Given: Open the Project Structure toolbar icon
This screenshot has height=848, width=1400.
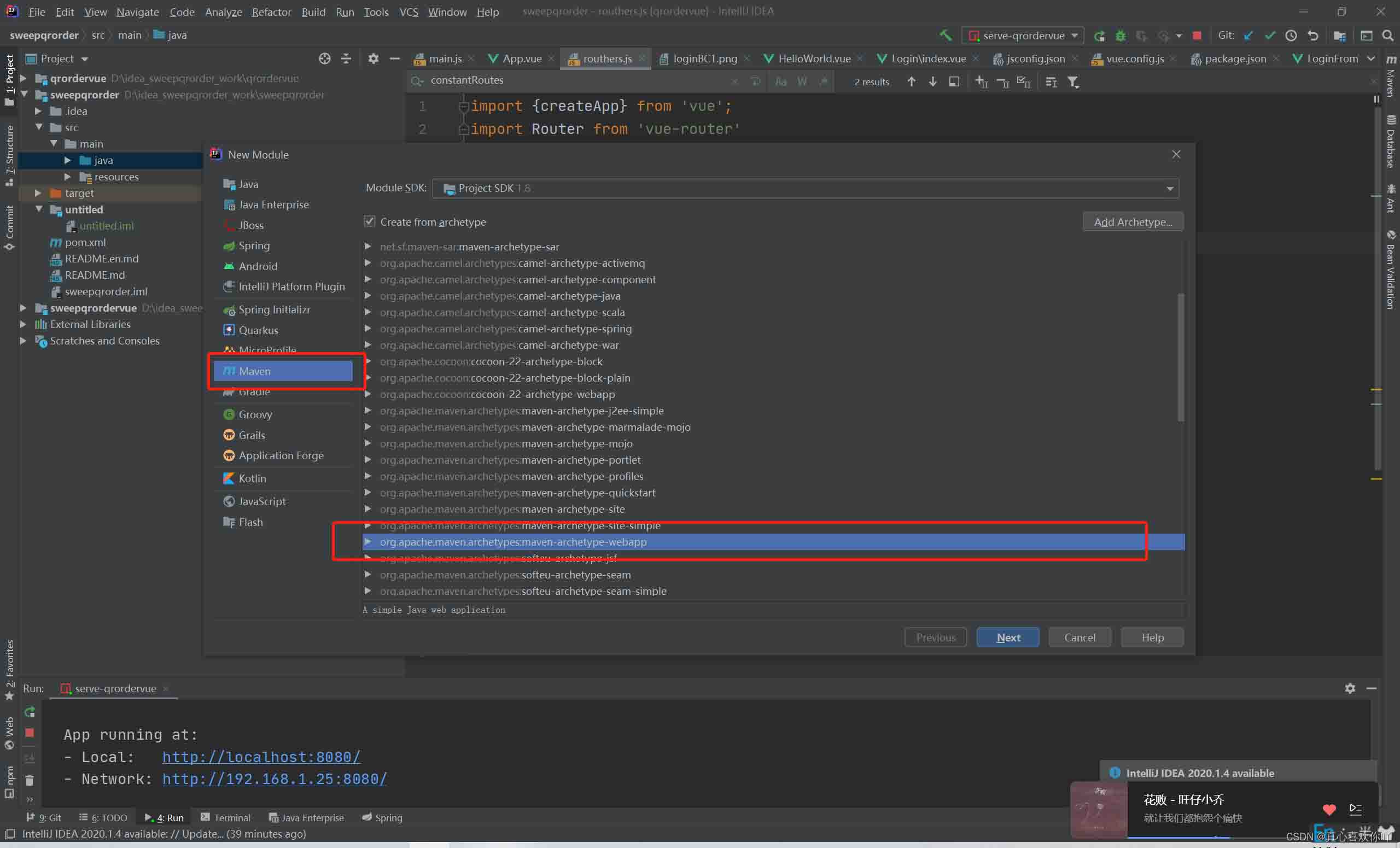Looking at the screenshot, I should 1339,35.
